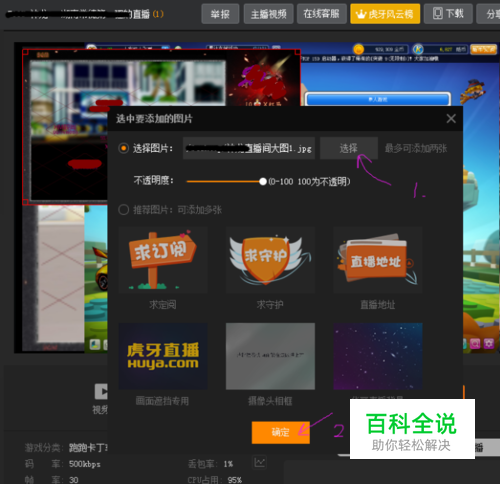
Task: Click the 摄像头相框 caption
Action: pos(270,401)
